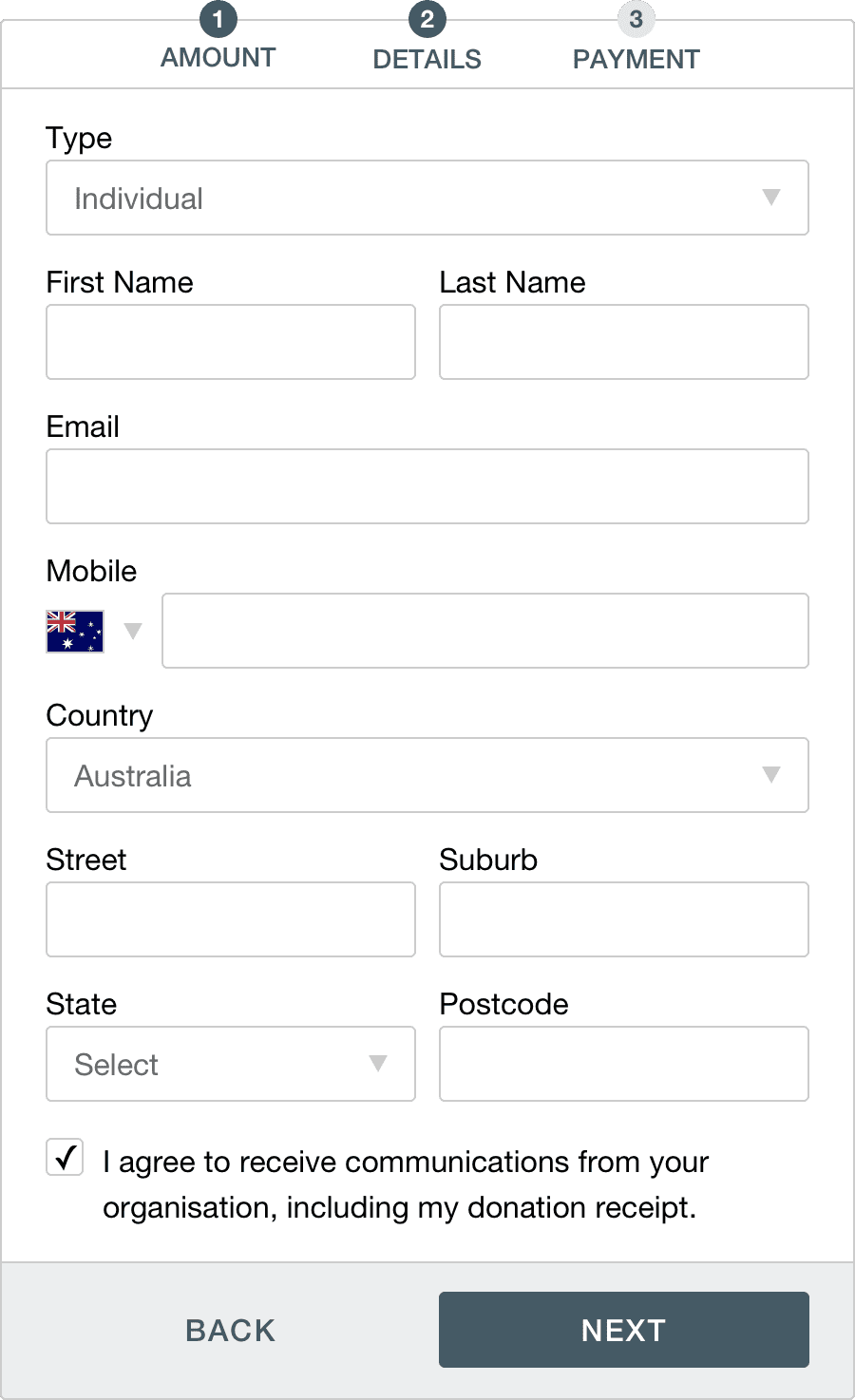Screen dimensions: 855x1400
Task: Click the Australian flag icon
Action: tap(75, 631)
